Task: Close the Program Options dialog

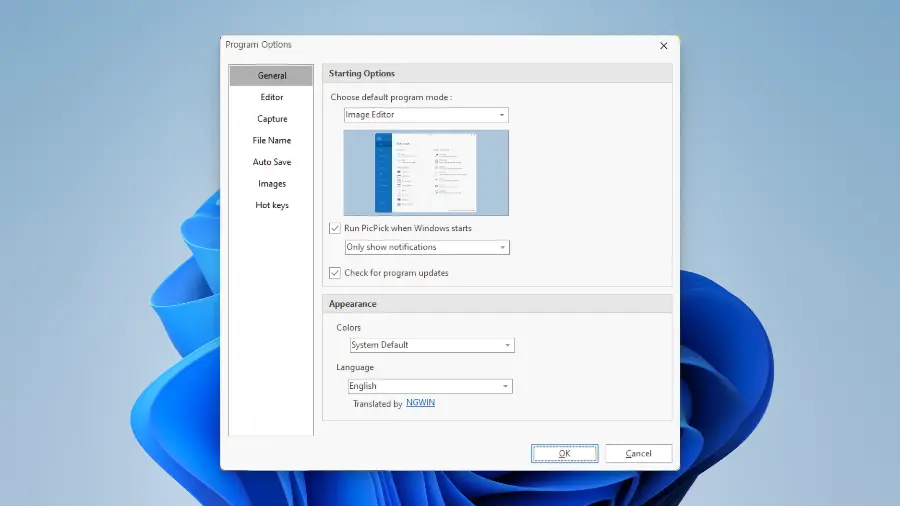Action: (663, 46)
